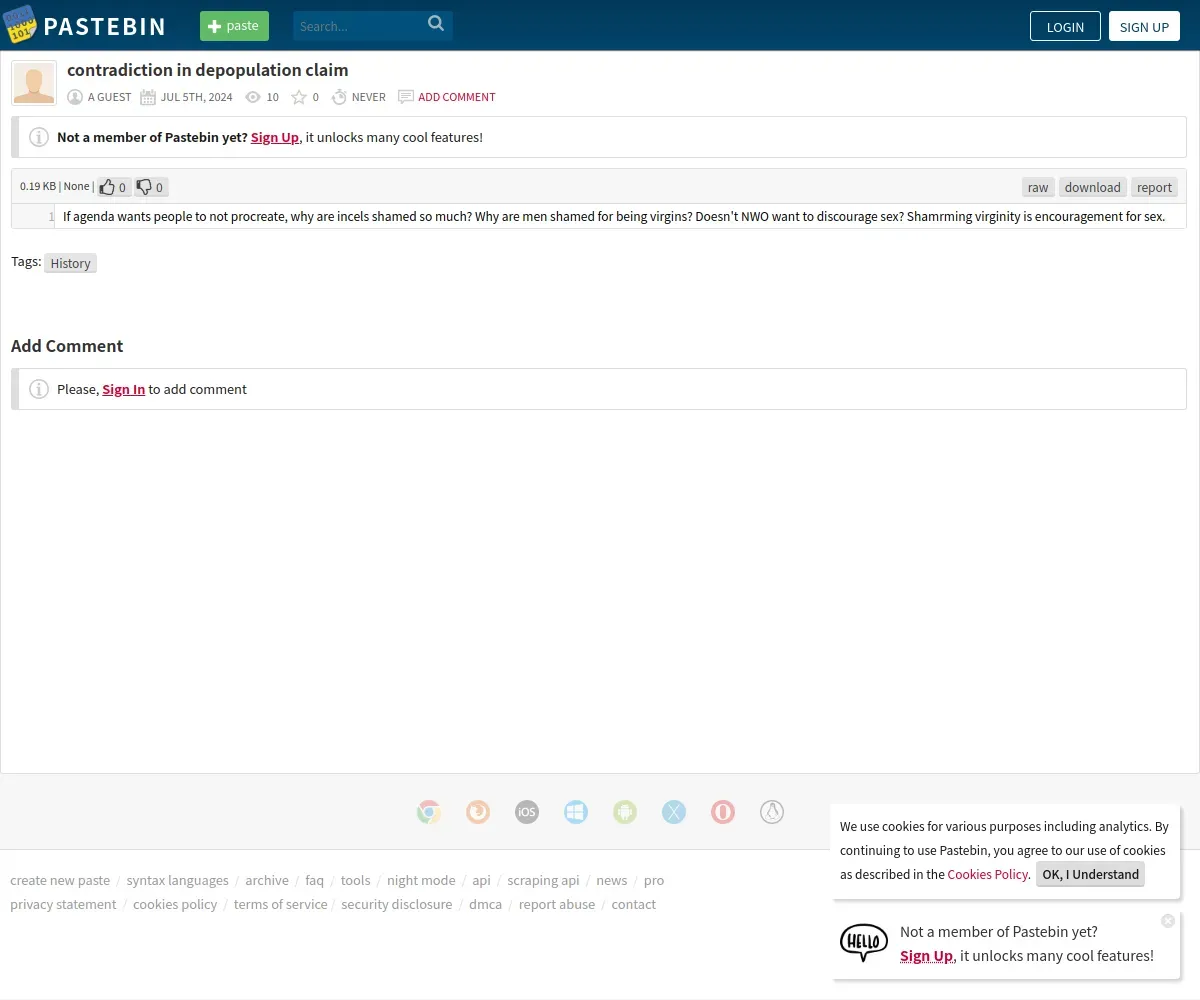Close the Hello sign-up popup
1200x1000 pixels.
coord(1168,921)
